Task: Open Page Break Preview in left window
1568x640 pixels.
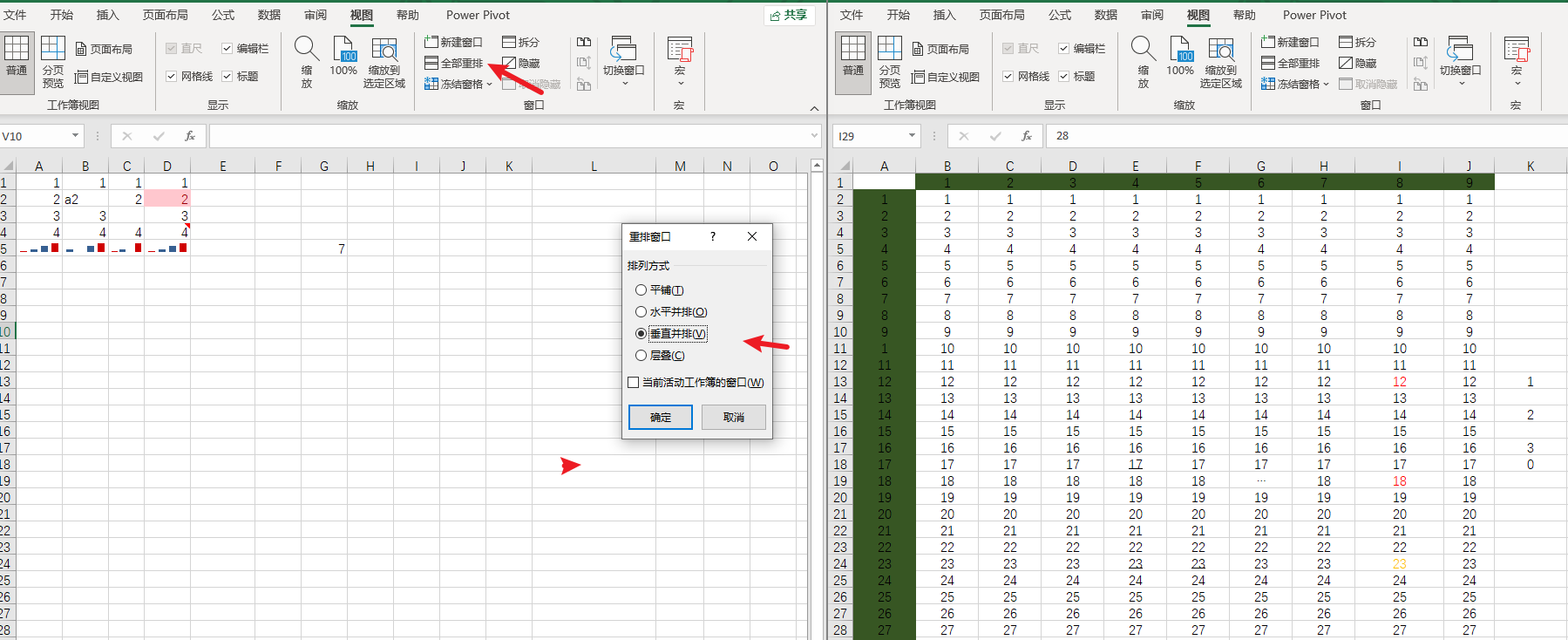Action: (x=53, y=62)
